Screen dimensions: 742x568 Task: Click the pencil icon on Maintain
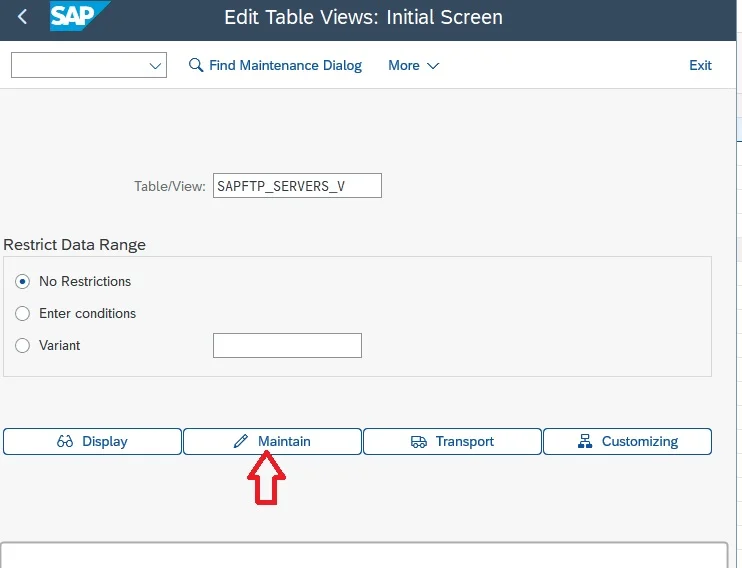tap(240, 442)
